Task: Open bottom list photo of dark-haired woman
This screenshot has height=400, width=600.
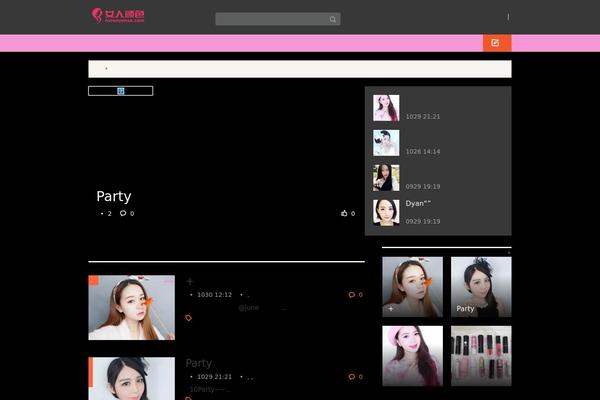Action: [x=132, y=379]
